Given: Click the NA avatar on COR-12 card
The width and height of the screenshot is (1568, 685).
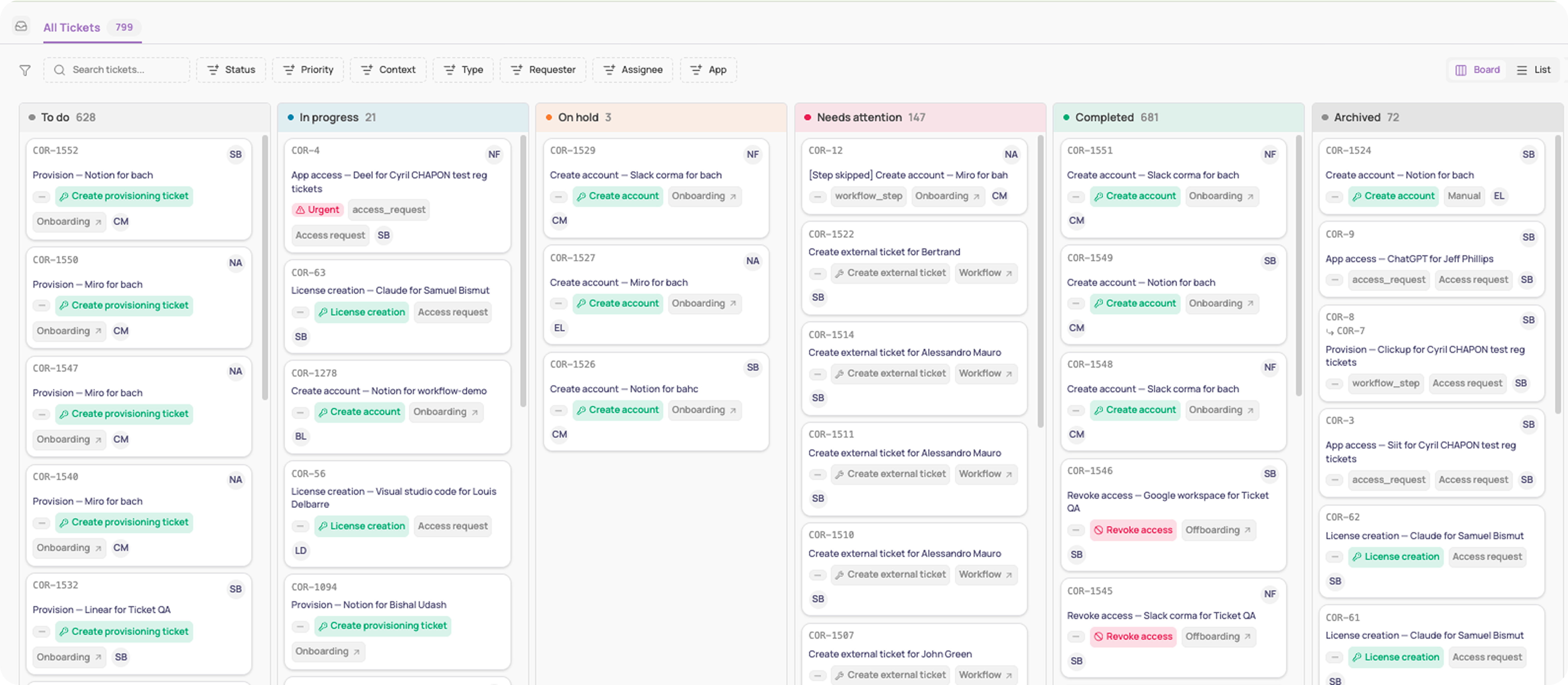Looking at the screenshot, I should pos(1011,155).
